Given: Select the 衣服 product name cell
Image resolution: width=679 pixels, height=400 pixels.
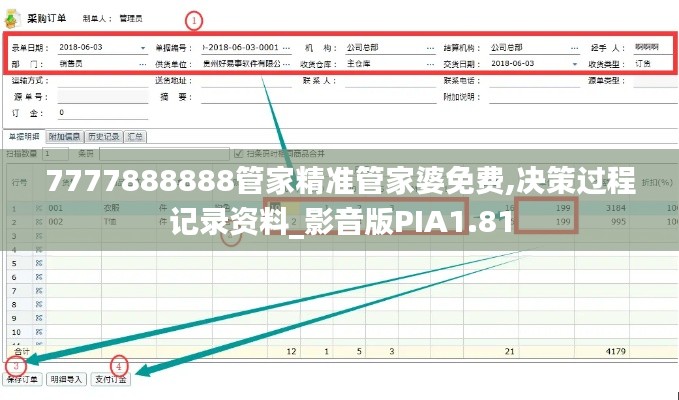Looking at the screenshot, I should click(x=129, y=208).
